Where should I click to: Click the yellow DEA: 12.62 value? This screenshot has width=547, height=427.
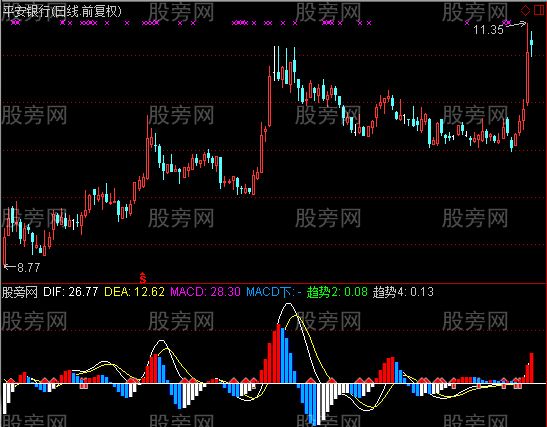click(134, 292)
